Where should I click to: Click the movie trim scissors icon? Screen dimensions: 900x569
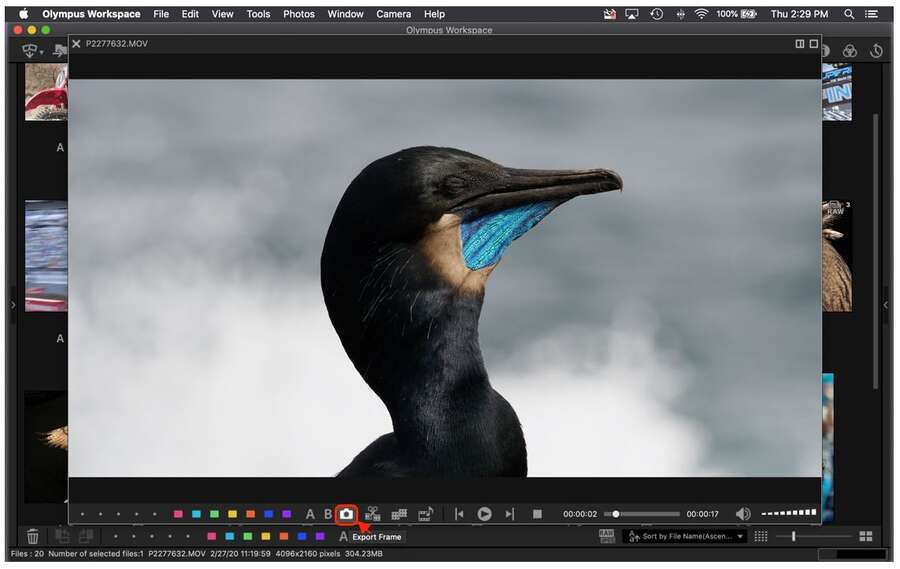click(x=372, y=514)
